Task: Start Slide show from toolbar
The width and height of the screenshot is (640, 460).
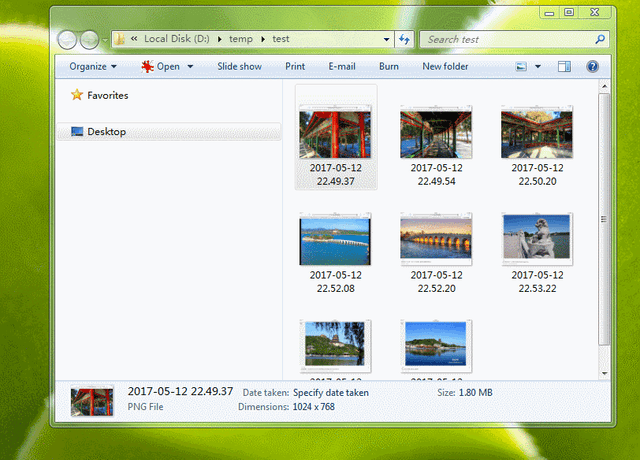Action: coord(239,67)
